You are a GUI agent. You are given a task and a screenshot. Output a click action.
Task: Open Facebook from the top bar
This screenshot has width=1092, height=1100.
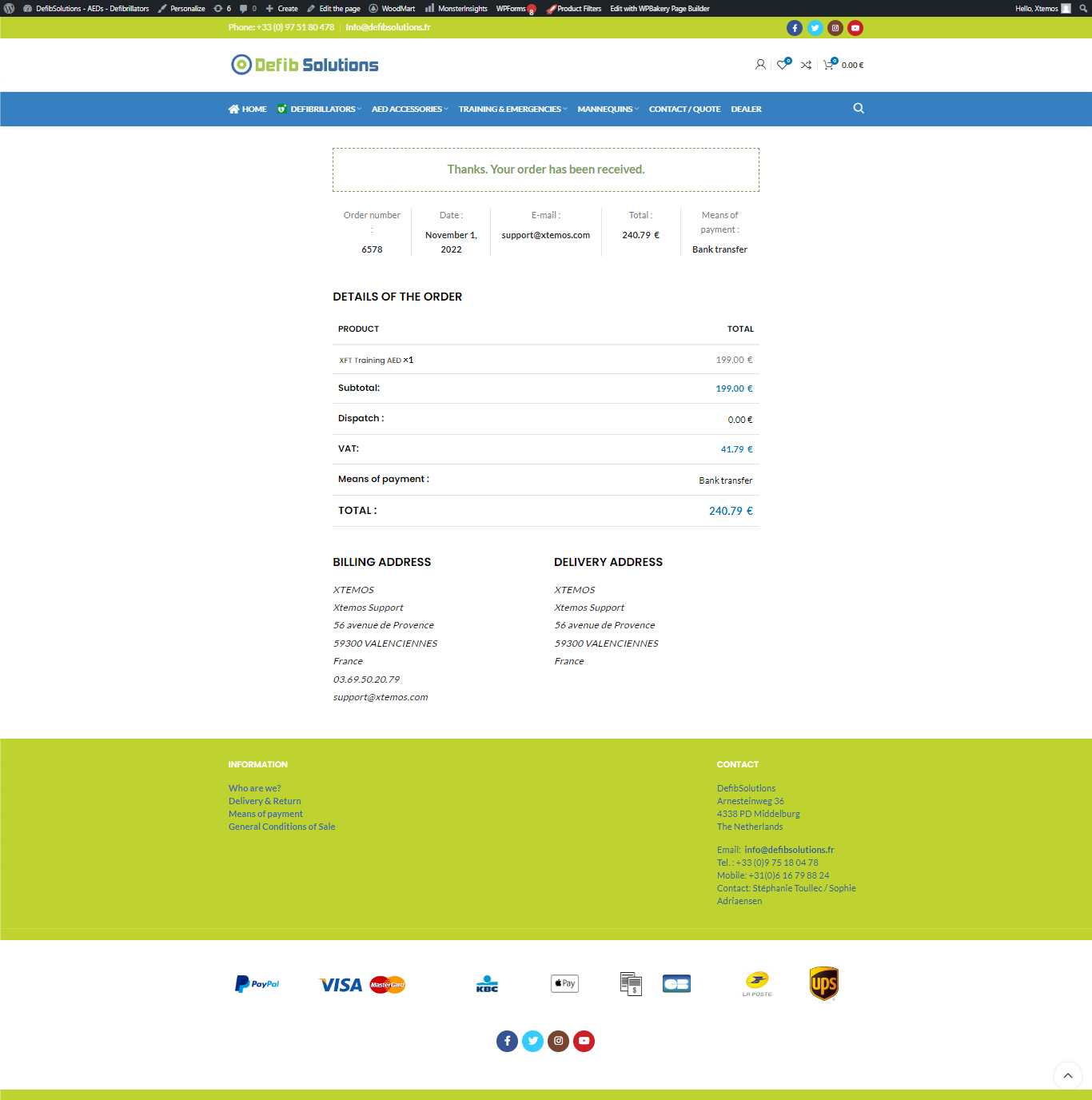[x=795, y=28]
